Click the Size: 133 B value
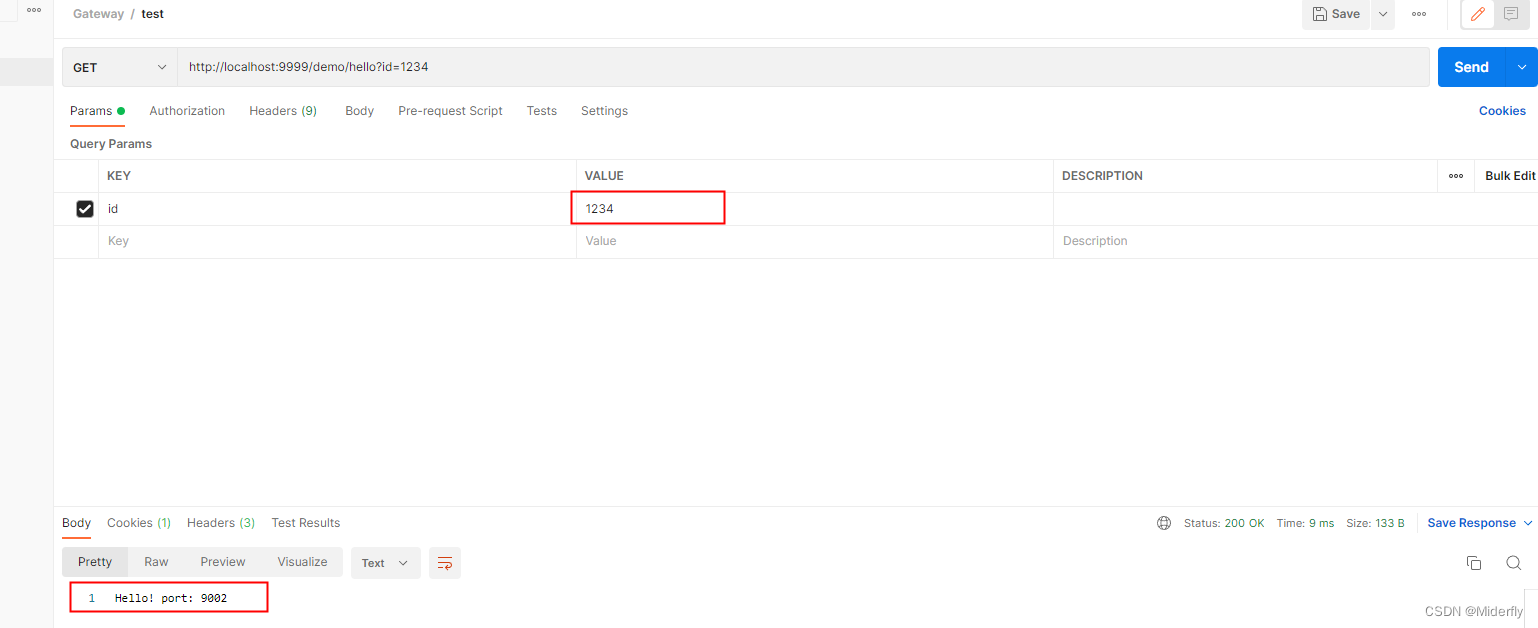This screenshot has height=628, width=1538. (1375, 523)
